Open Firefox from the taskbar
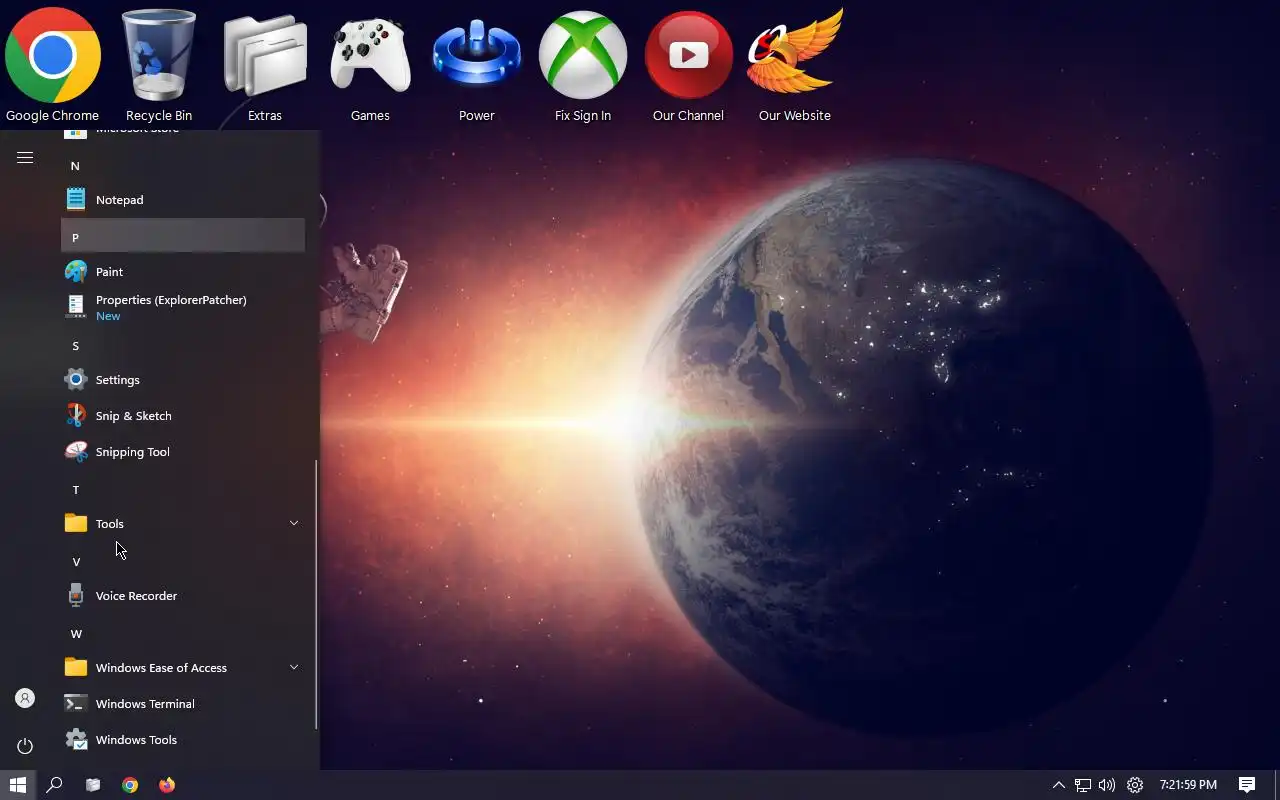This screenshot has height=800, width=1280. 167,785
